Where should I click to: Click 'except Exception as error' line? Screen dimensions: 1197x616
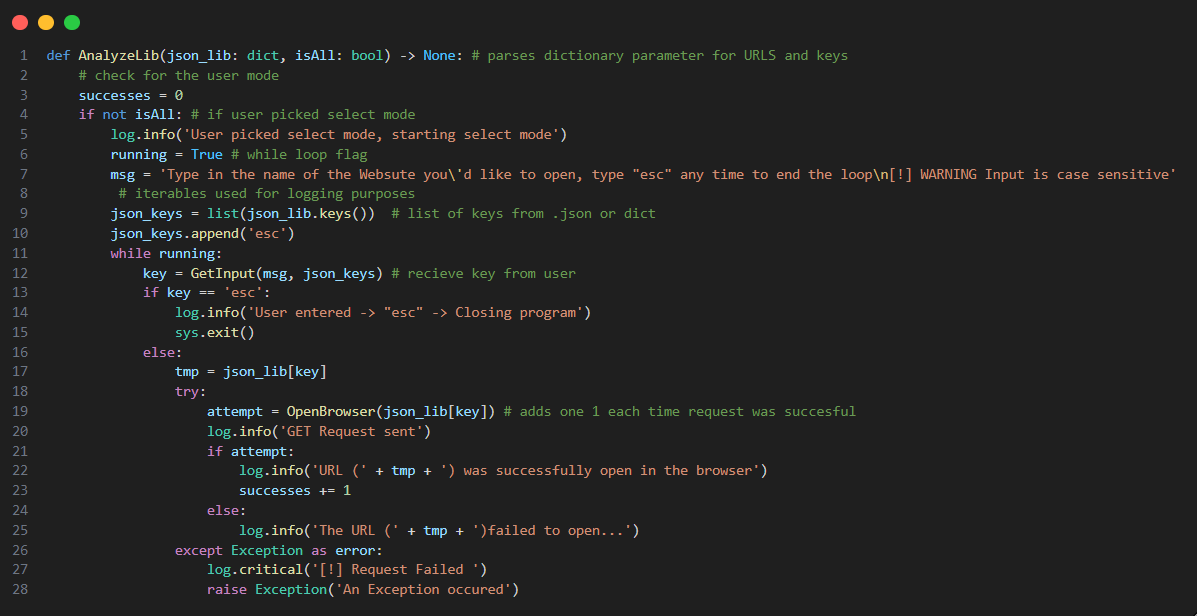(x=278, y=550)
